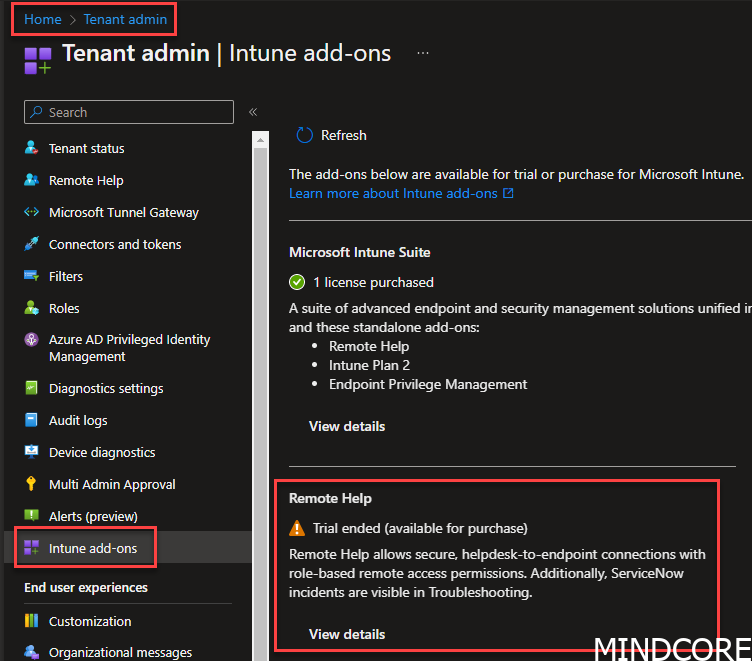Viewport: 752px width, 661px height.
Task: Click the Endpoint Privilege Management bullet
Action: pyautogui.click(x=428, y=384)
